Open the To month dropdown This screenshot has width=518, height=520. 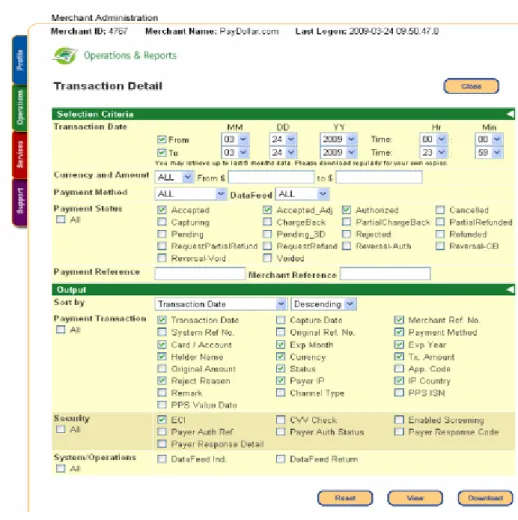click(x=235, y=153)
